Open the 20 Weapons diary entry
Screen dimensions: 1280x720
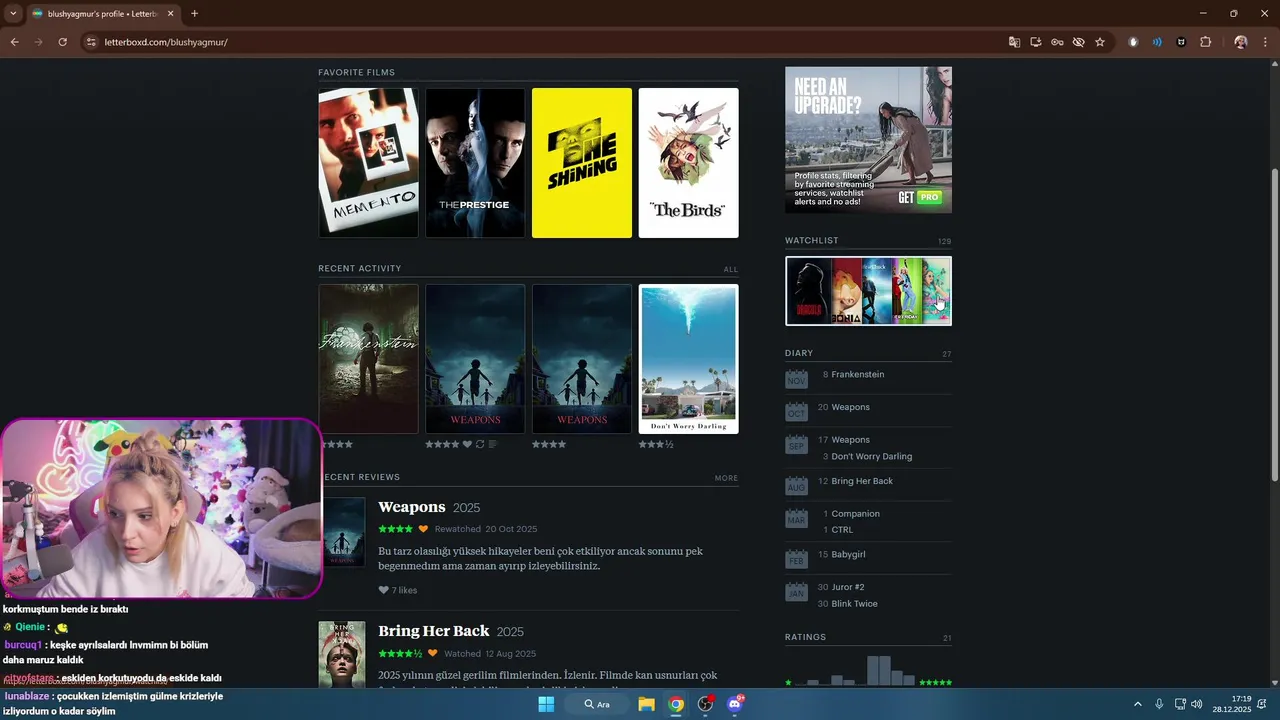pyautogui.click(x=851, y=407)
